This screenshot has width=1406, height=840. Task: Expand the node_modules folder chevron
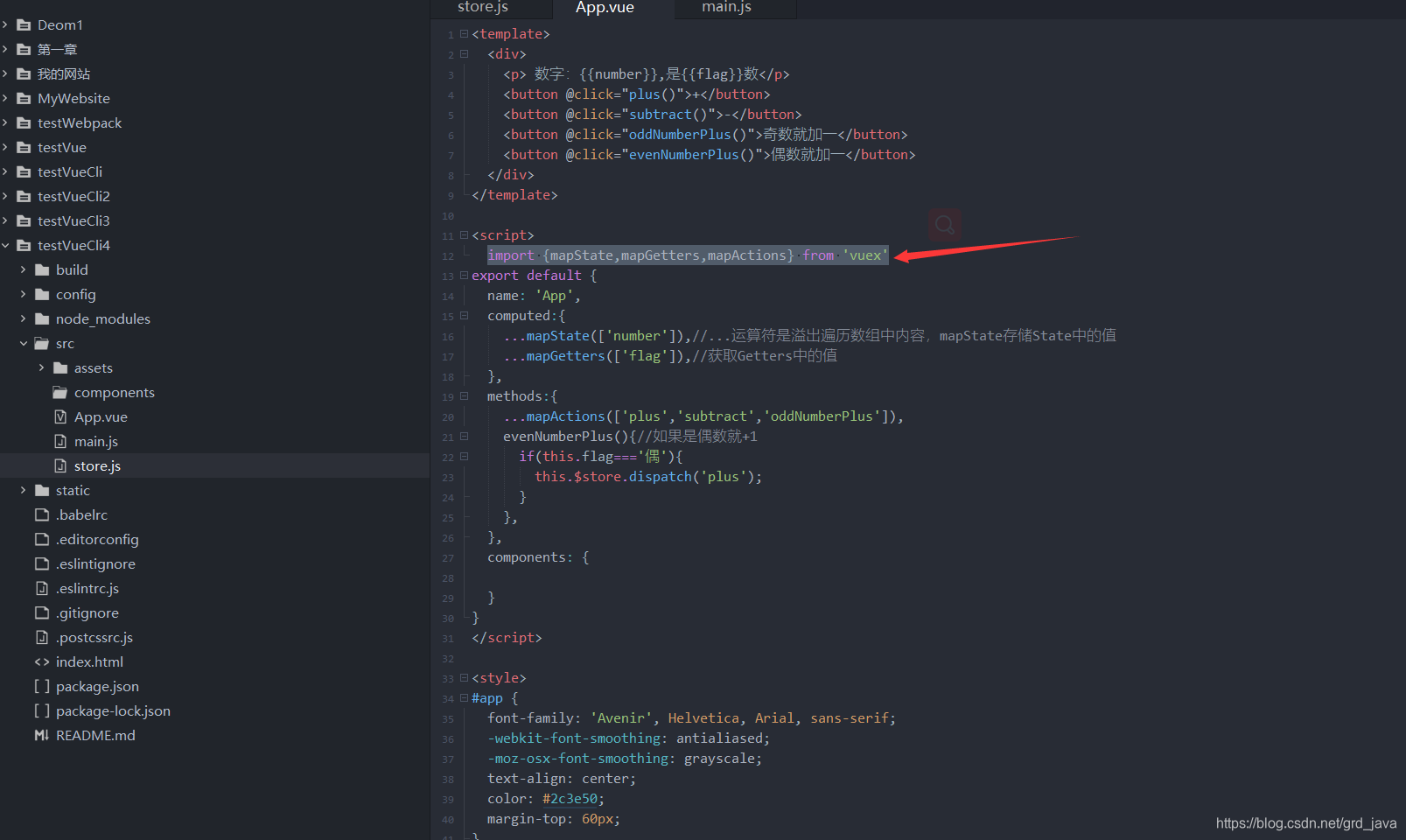click(x=24, y=319)
